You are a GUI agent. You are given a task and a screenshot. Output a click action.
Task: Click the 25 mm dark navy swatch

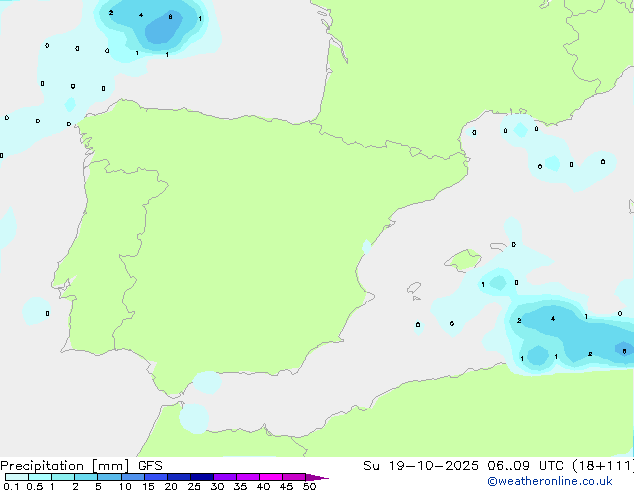click(x=202, y=477)
